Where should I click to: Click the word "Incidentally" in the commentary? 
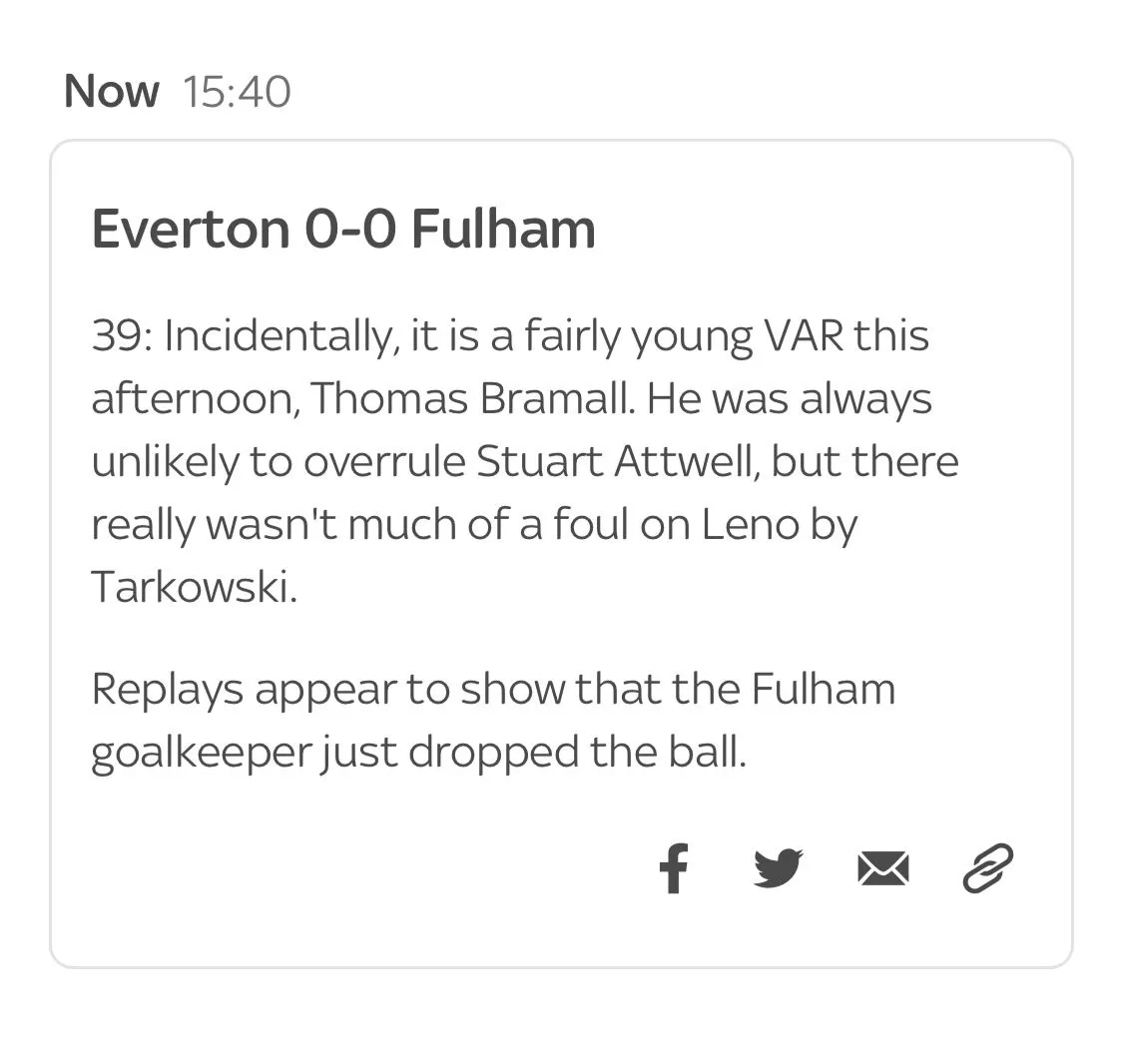click(277, 335)
